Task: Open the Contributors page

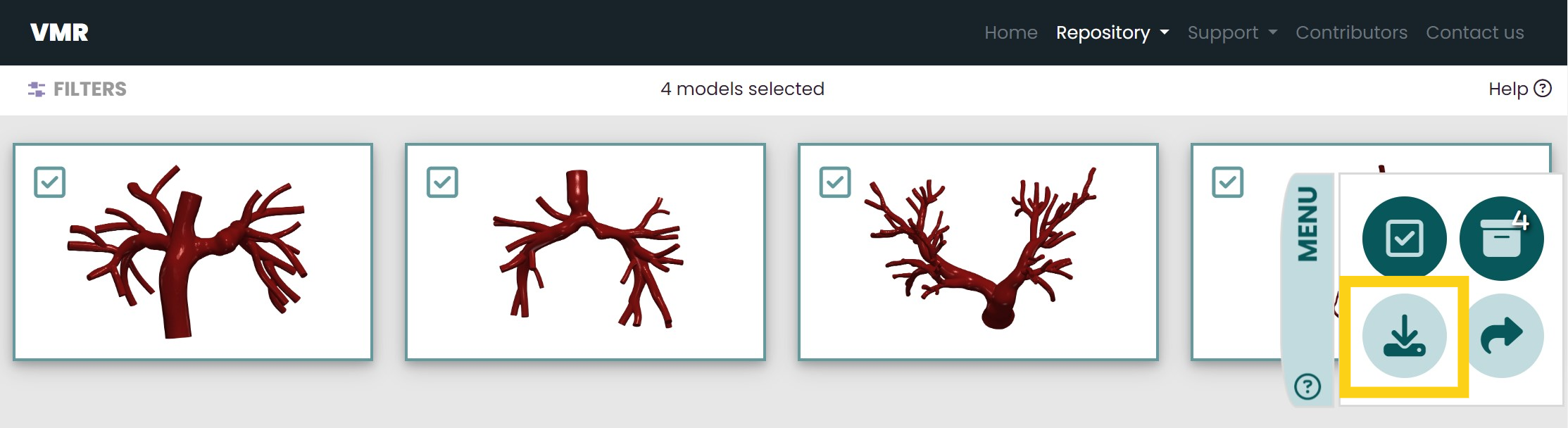Action: [x=1351, y=32]
